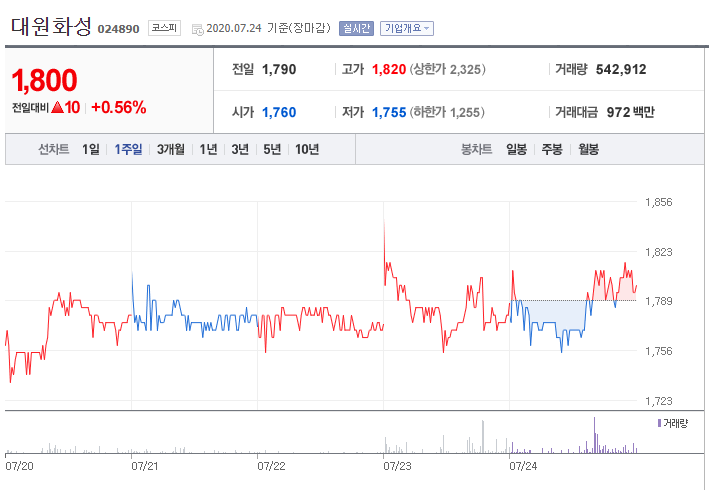Click the 봉차트 label
The width and height of the screenshot is (709, 490).
(476, 149)
